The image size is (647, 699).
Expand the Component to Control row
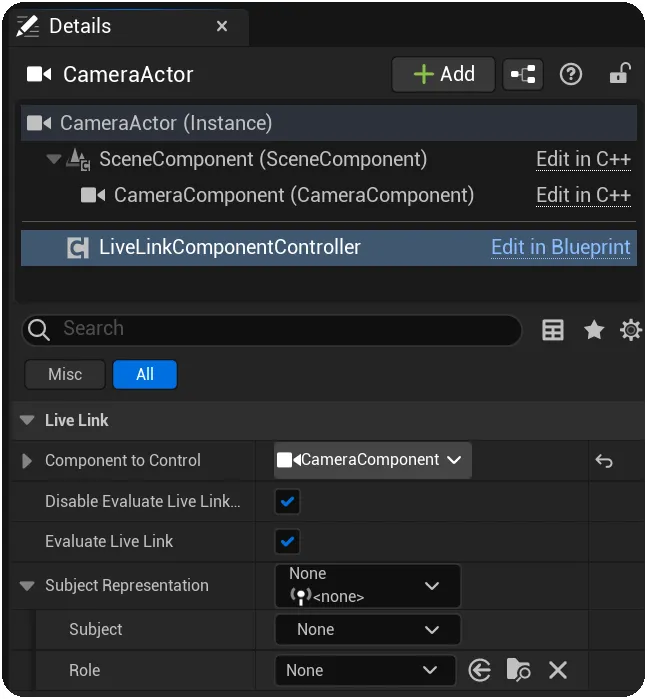(x=27, y=461)
